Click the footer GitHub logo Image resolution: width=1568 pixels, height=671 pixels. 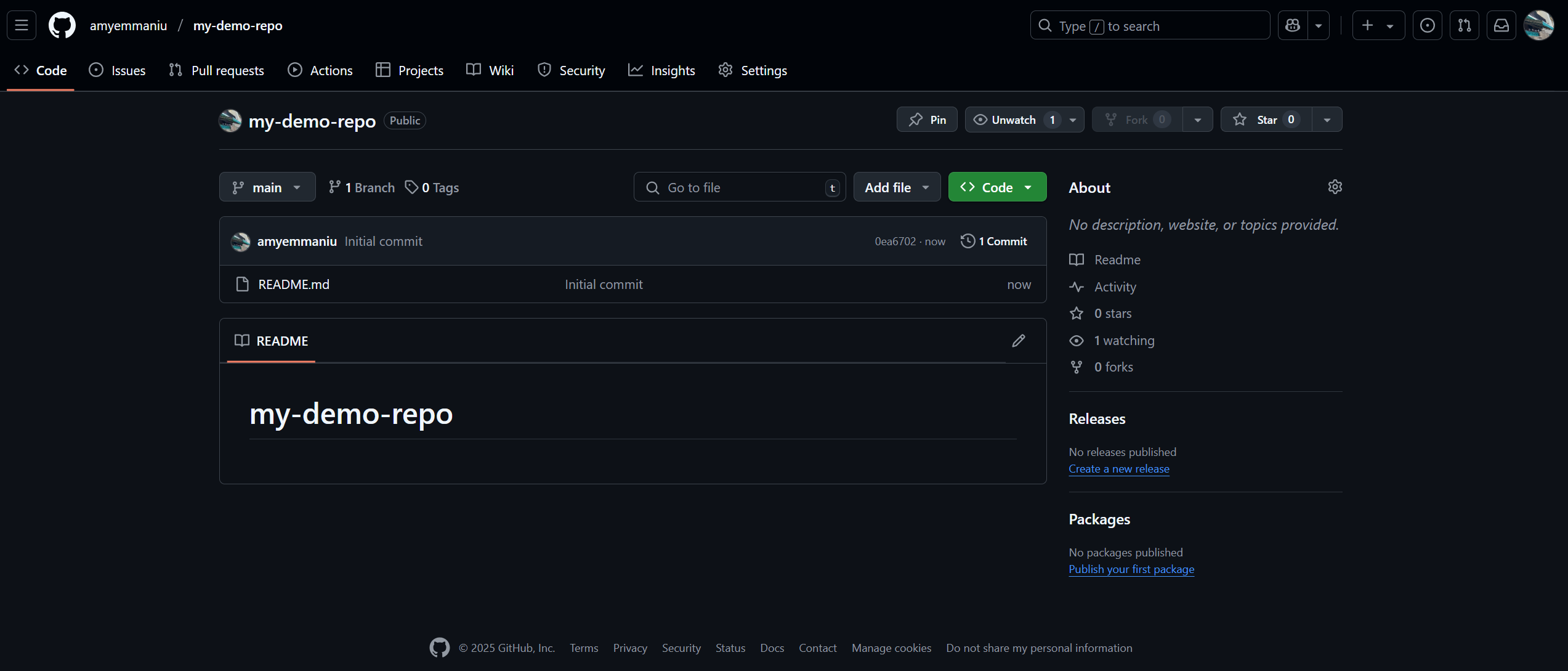440,648
